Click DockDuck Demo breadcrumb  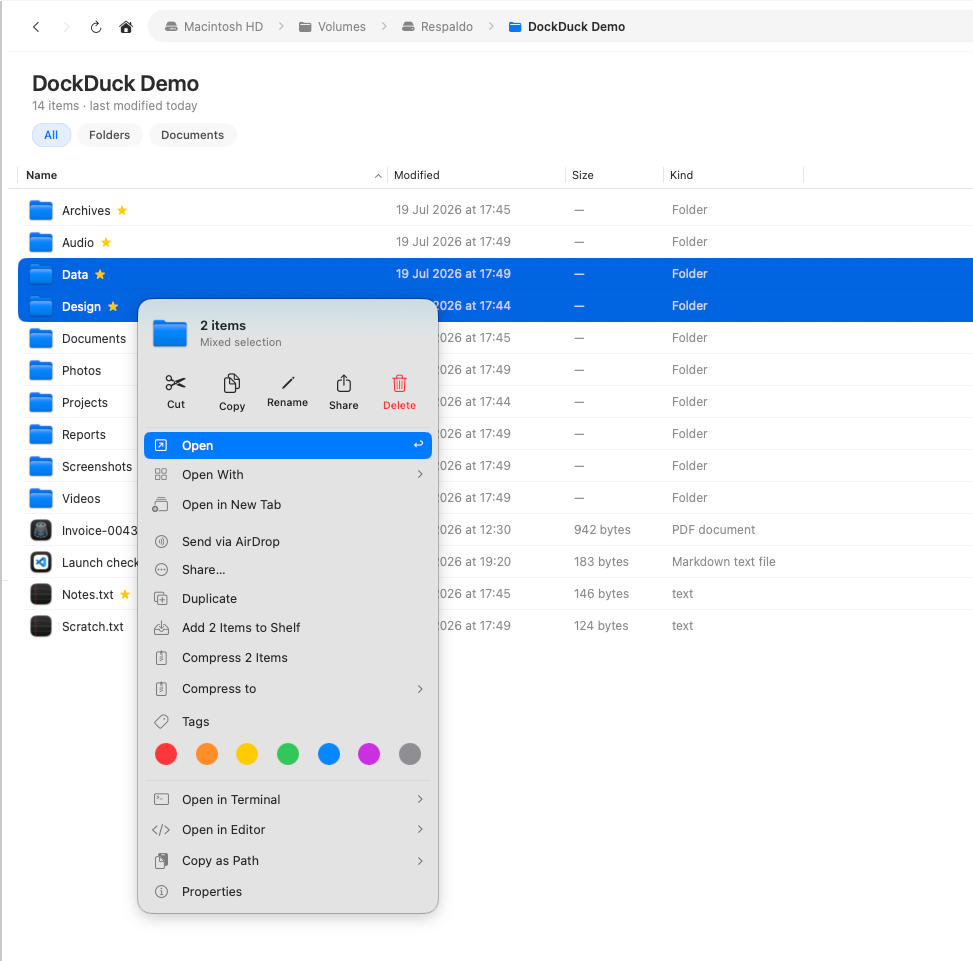pos(567,27)
